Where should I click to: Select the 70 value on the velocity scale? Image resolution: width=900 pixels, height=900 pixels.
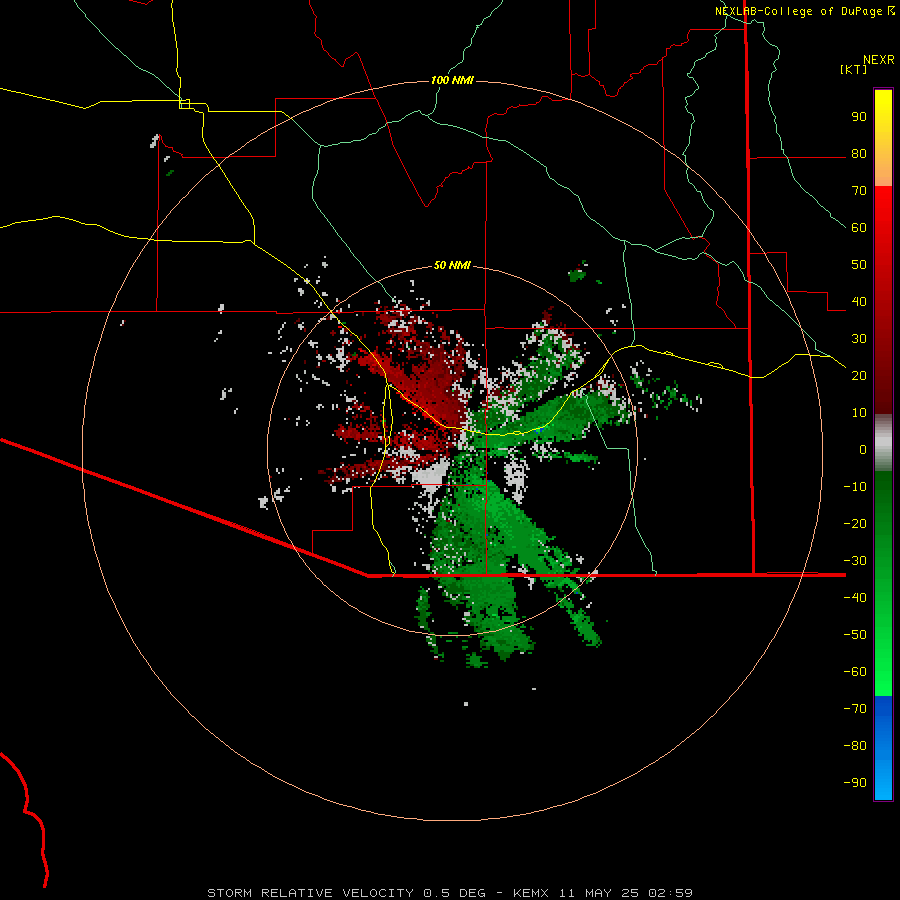[859, 191]
